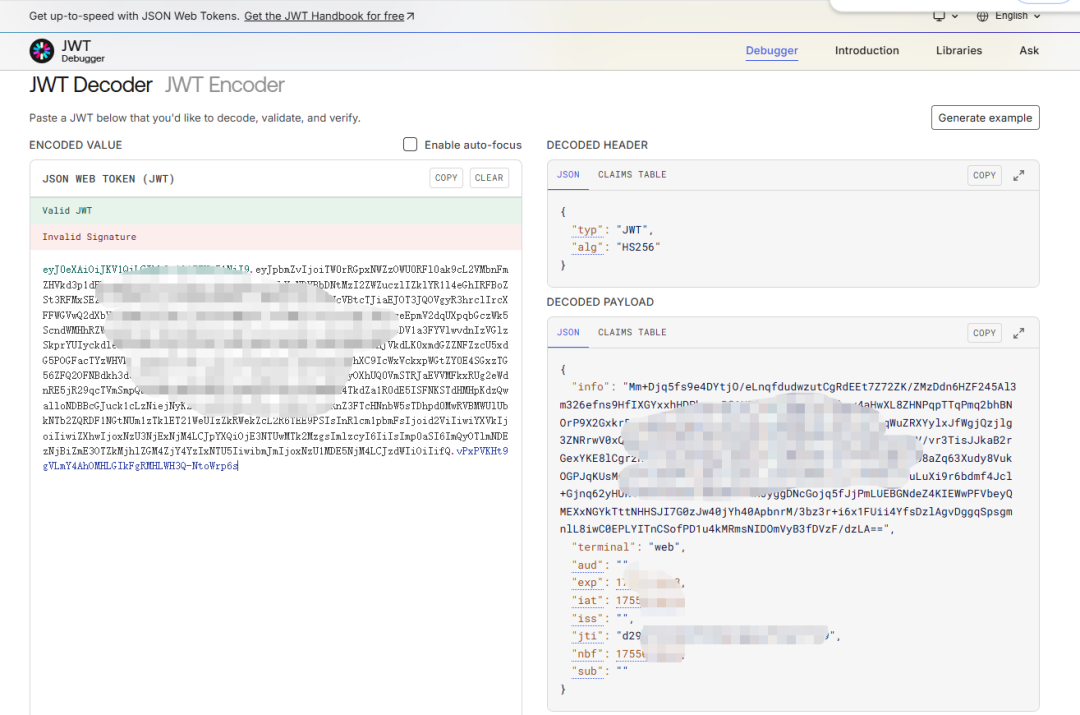1080x715 pixels.
Task: Open Get the JWT Handbook for free link
Action: 329,16
